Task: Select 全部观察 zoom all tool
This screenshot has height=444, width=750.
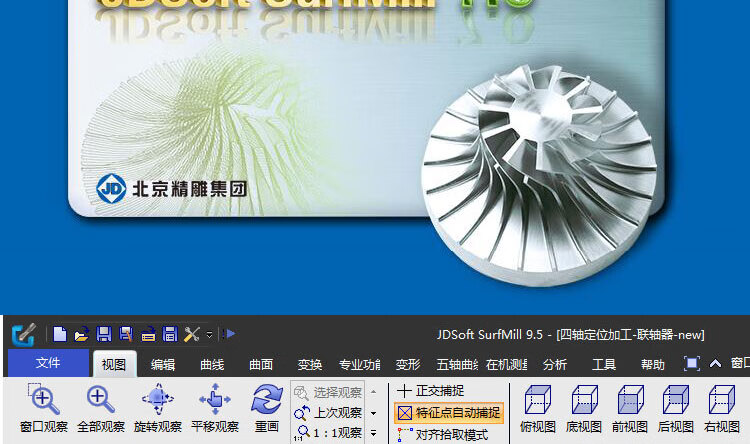Action: [x=100, y=408]
